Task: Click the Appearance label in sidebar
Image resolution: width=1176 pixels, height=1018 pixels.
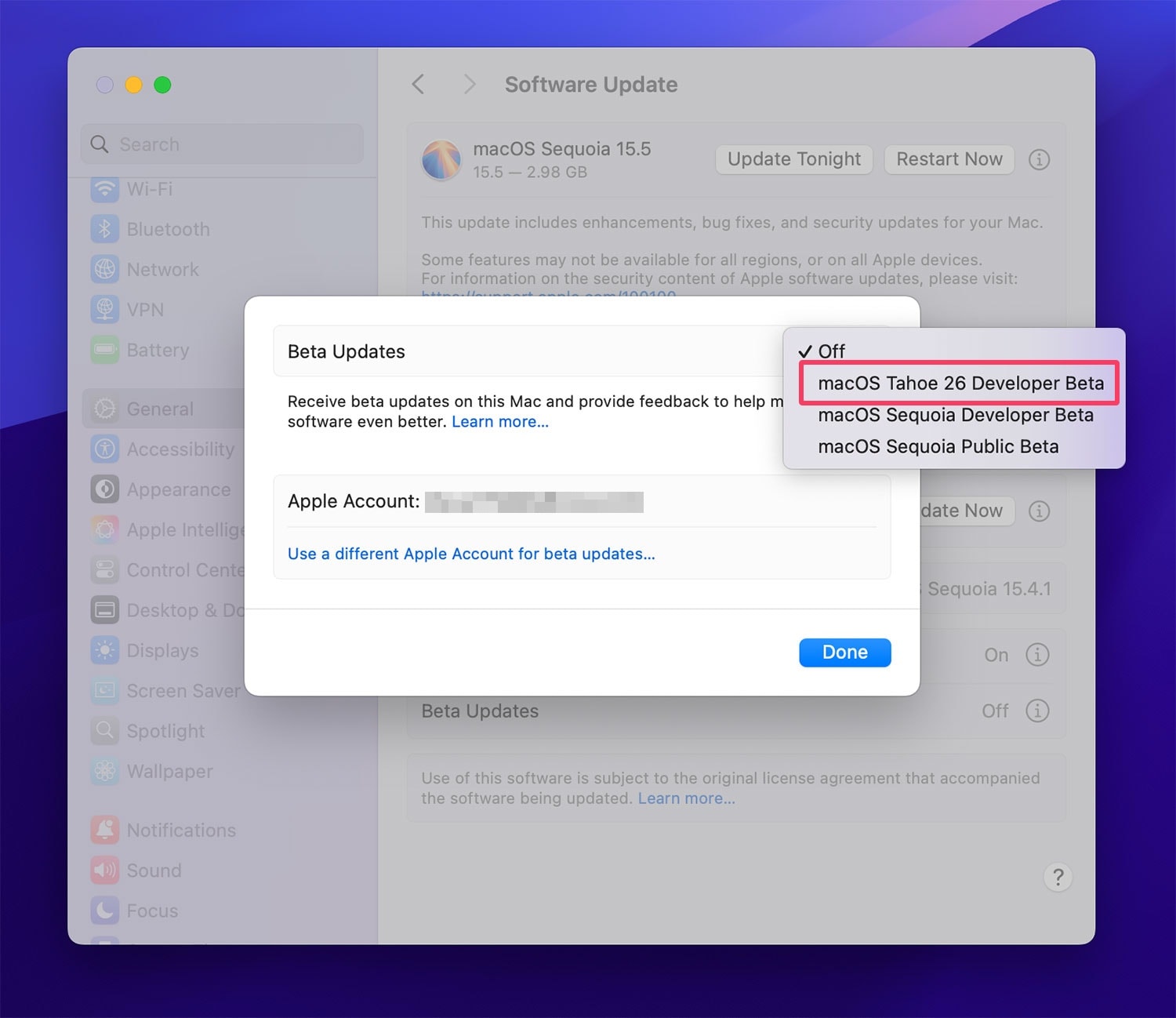Action: click(179, 489)
